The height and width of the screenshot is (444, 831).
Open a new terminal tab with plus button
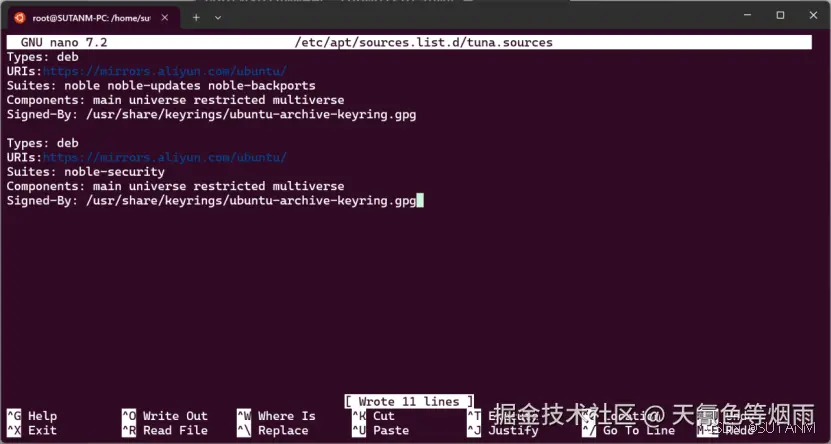[x=196, y=17]
